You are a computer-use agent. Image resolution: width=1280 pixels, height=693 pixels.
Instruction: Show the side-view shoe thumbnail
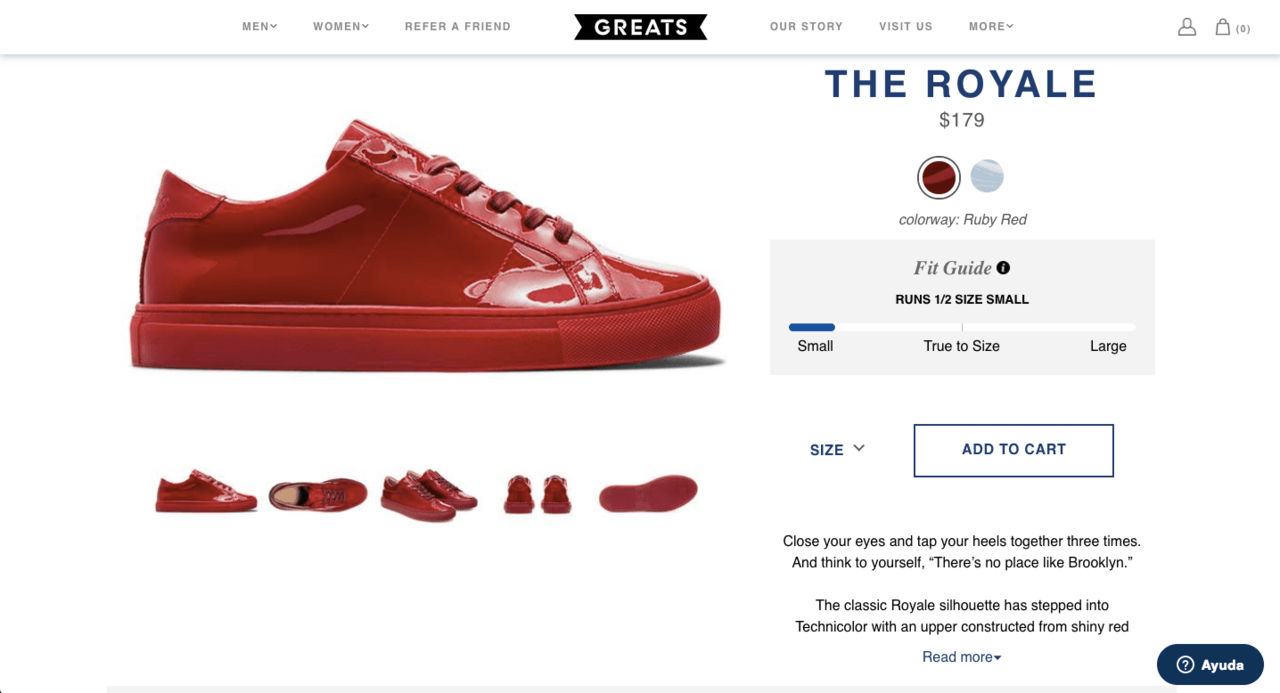[206, 492]
